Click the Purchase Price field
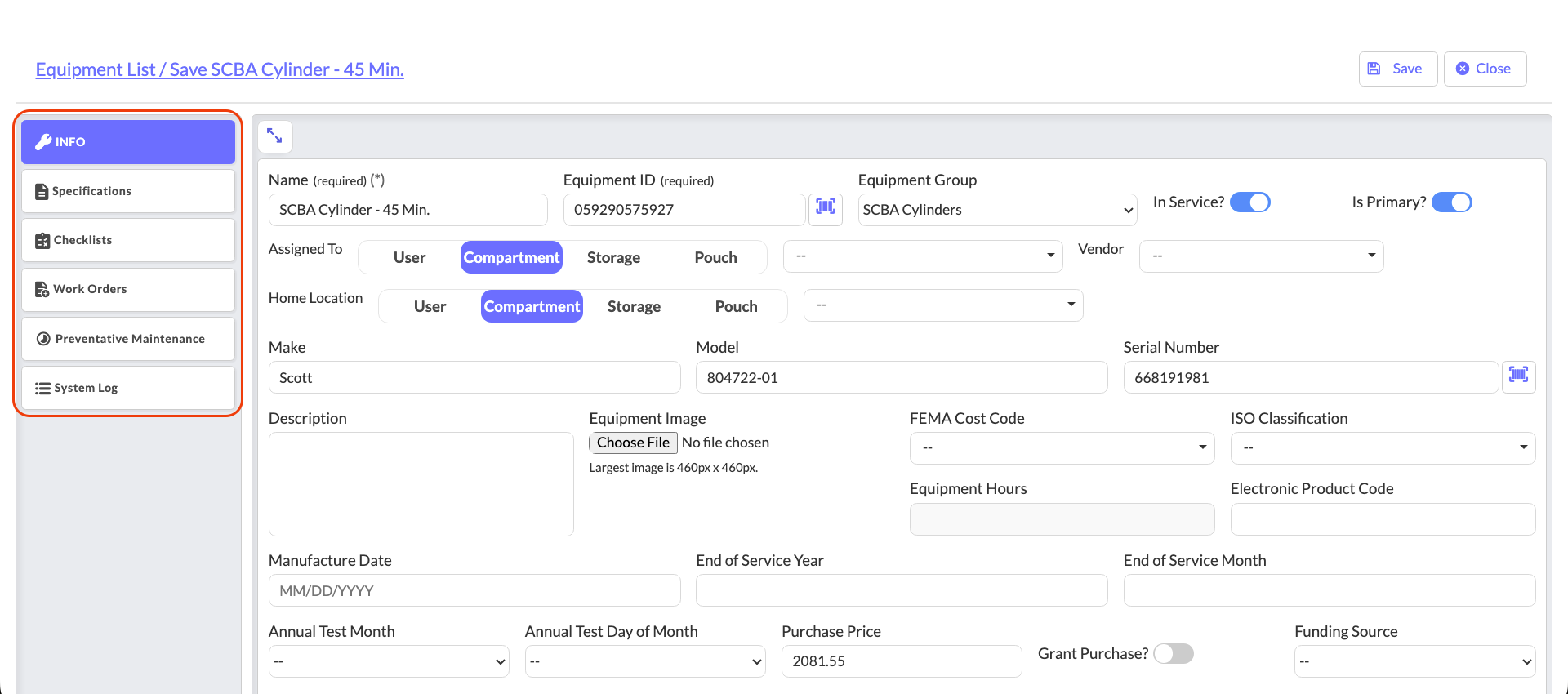The width and height of the screenshot is (1568, 694). 902,661
